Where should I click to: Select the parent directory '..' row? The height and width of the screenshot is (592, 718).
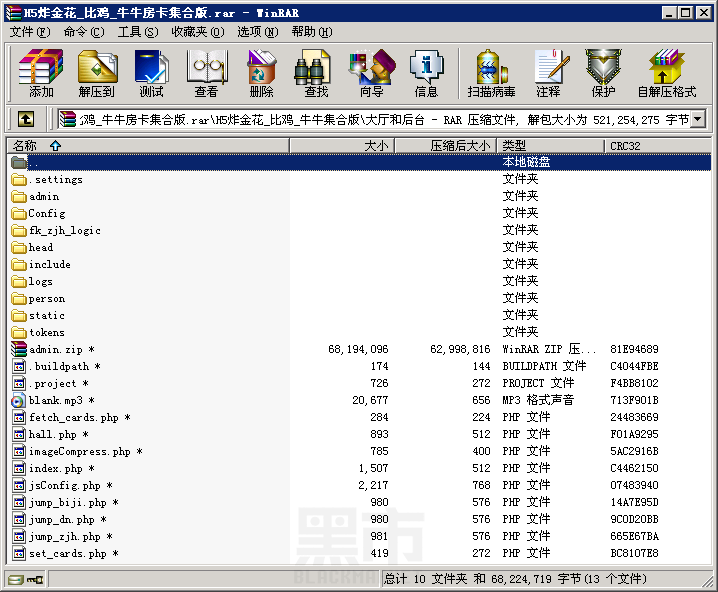pyautogui.click(x=360, y=162)
